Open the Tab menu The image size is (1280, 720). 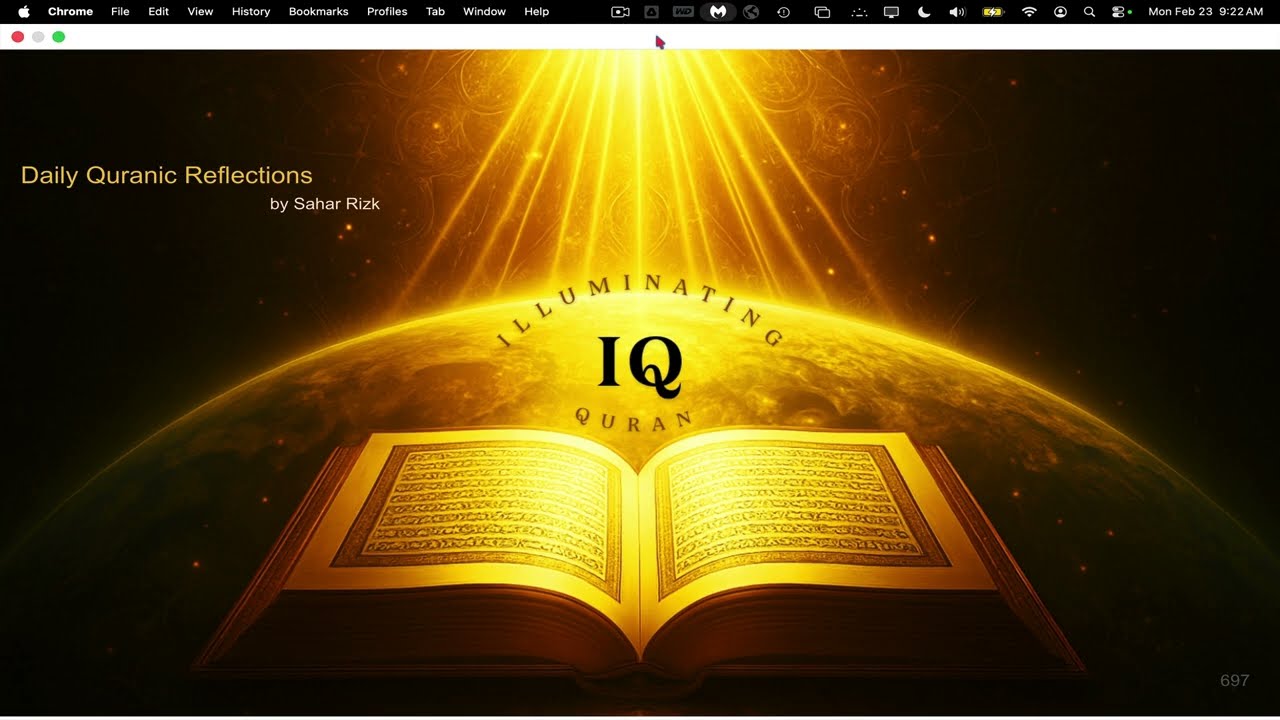pyautogui.click(x=435, y=12)
